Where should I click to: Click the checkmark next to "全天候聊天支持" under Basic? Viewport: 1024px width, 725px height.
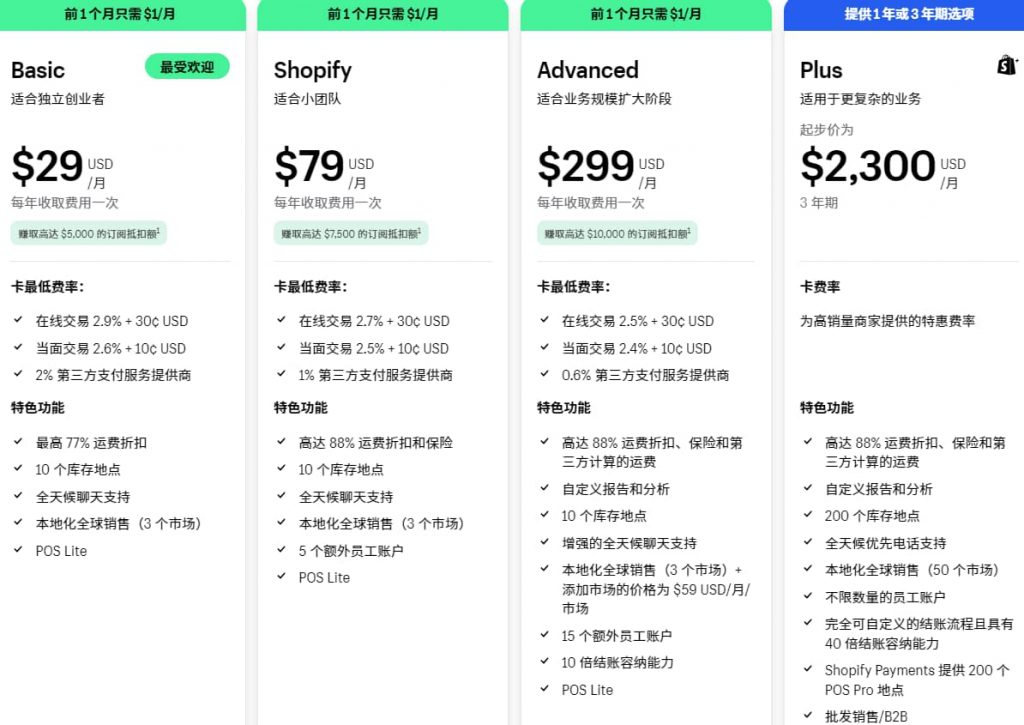(17, 496)
